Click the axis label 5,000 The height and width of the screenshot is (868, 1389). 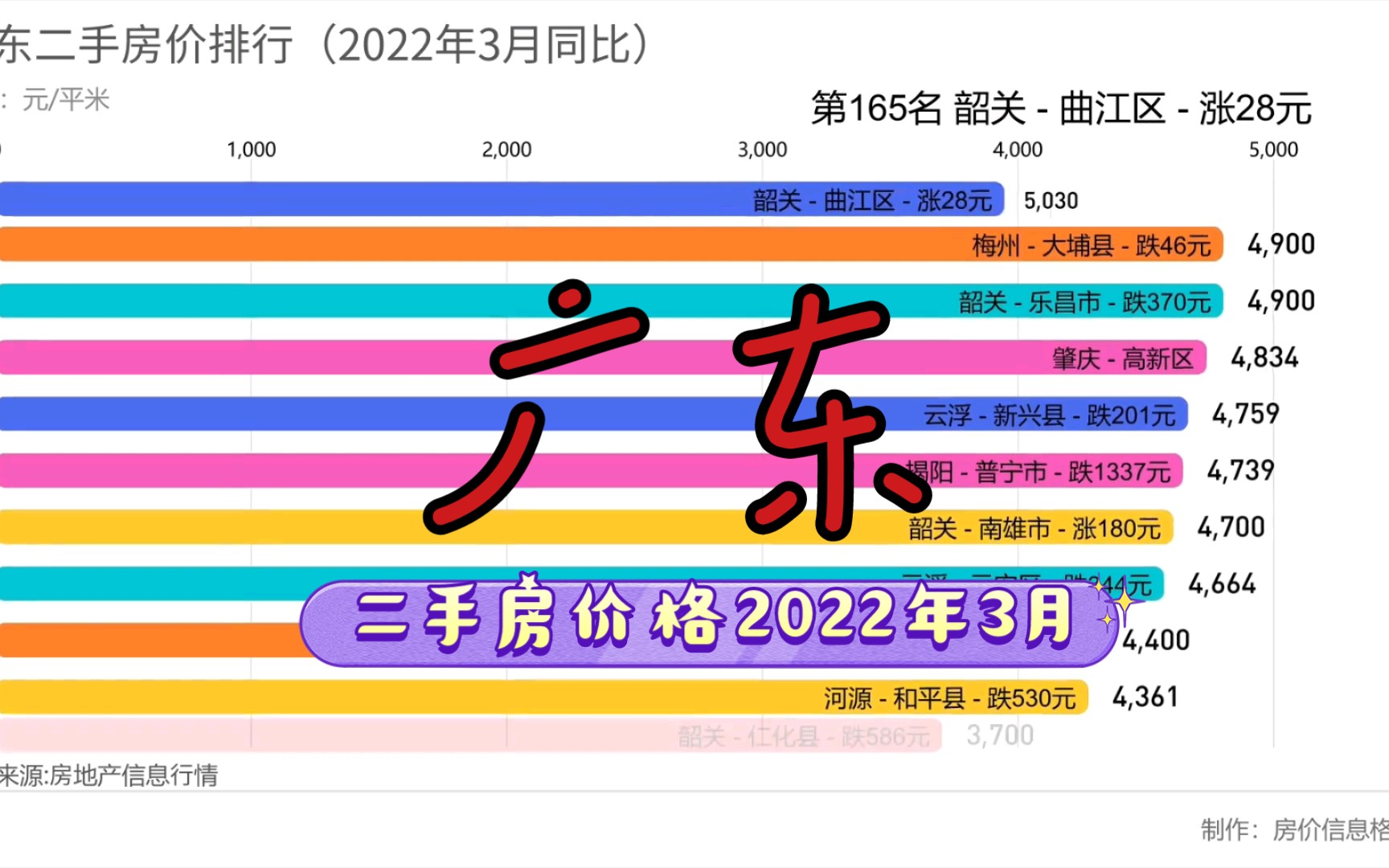[1273, 149]
